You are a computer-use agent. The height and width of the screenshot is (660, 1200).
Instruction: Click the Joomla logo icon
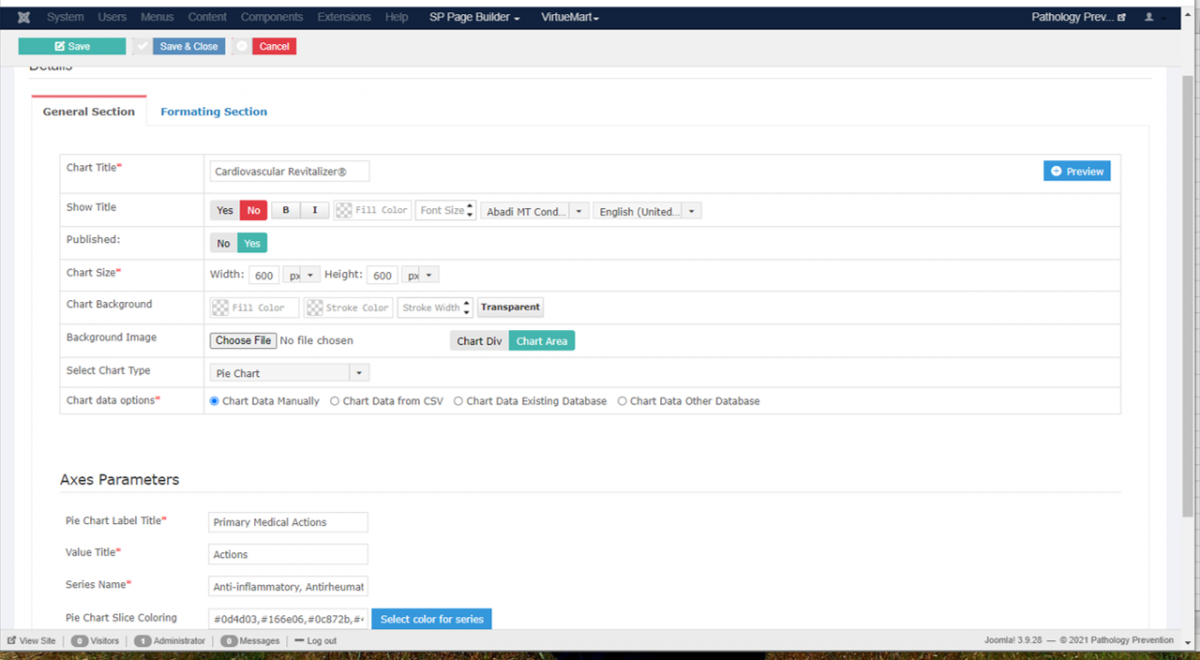point(23,17)
